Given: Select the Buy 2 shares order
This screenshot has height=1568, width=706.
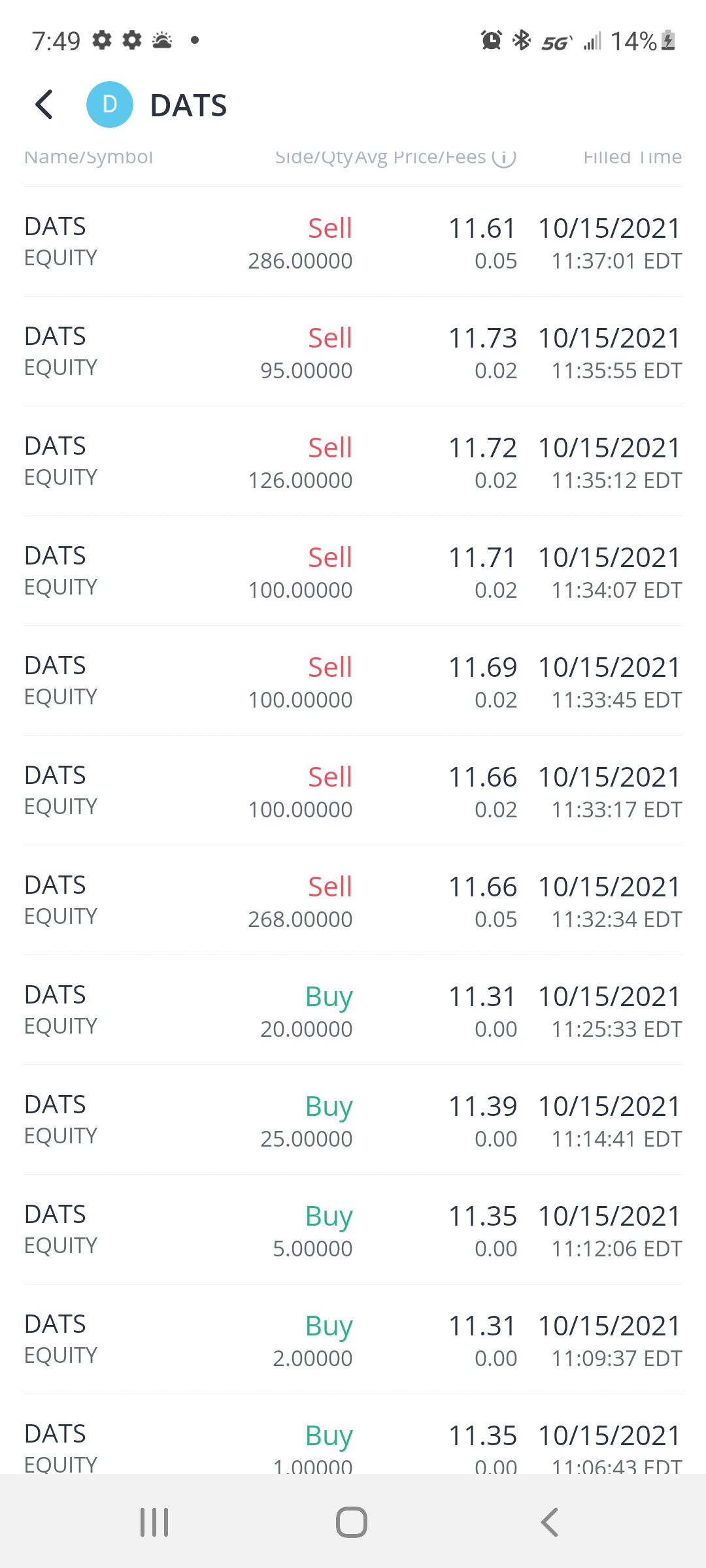Looking at the screenshot, I should tap(353, 1340).
